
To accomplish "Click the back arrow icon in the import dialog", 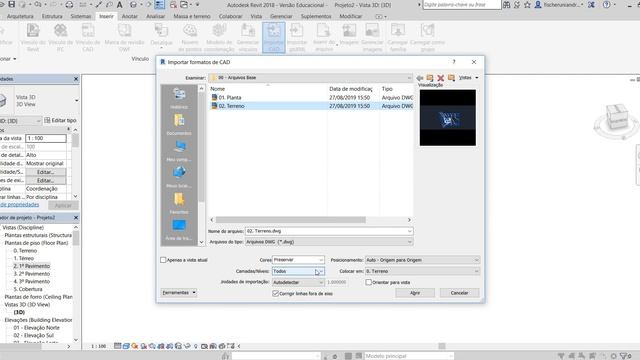I will click(x=420, y=78).
